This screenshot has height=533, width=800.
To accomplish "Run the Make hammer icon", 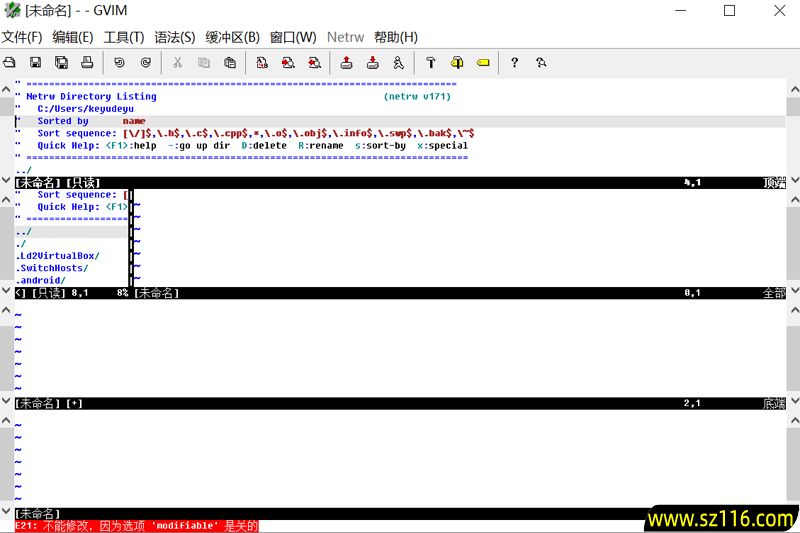I will [430, 62].
